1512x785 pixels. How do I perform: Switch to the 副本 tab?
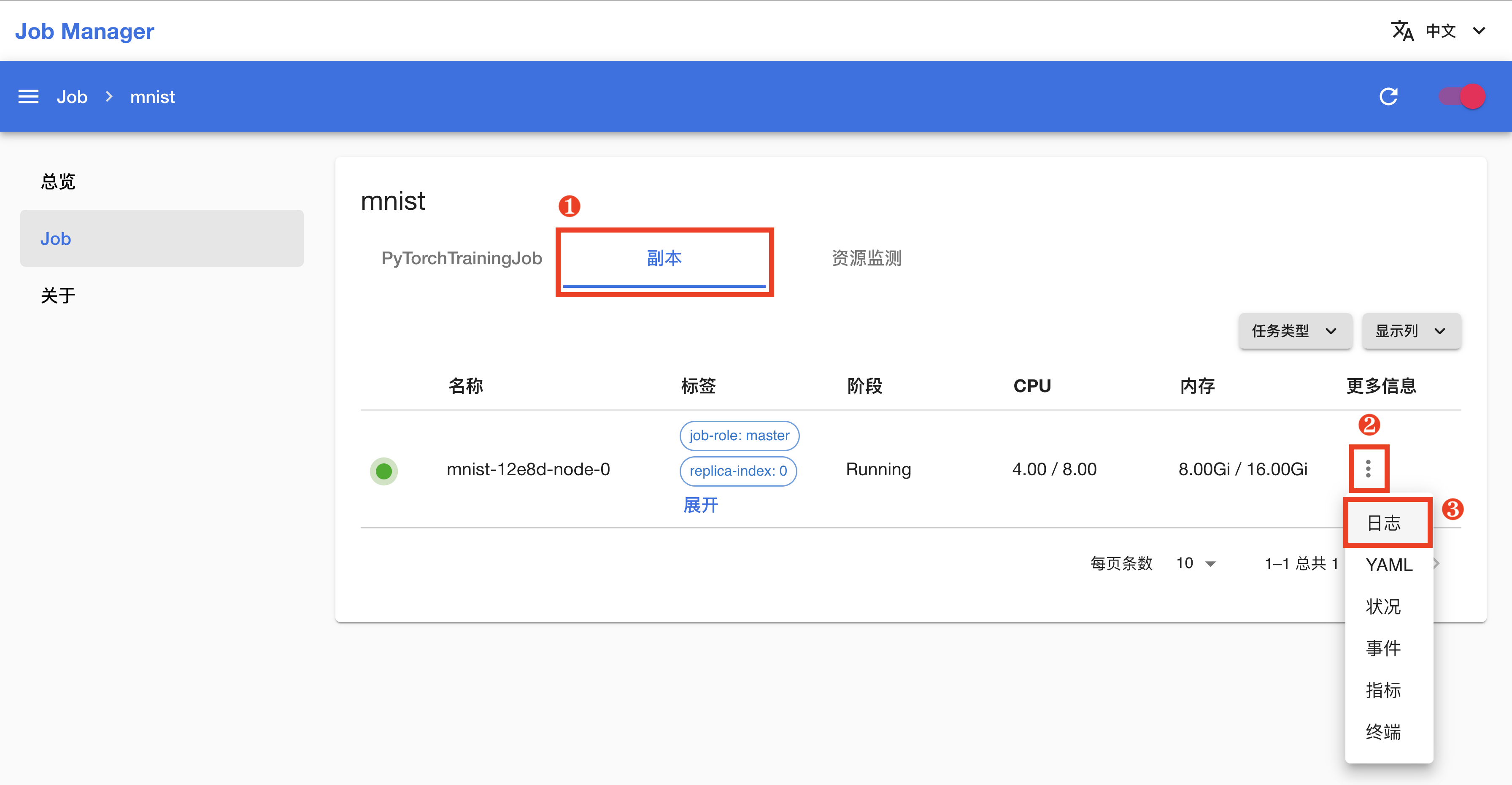click(x=664, y=258)
